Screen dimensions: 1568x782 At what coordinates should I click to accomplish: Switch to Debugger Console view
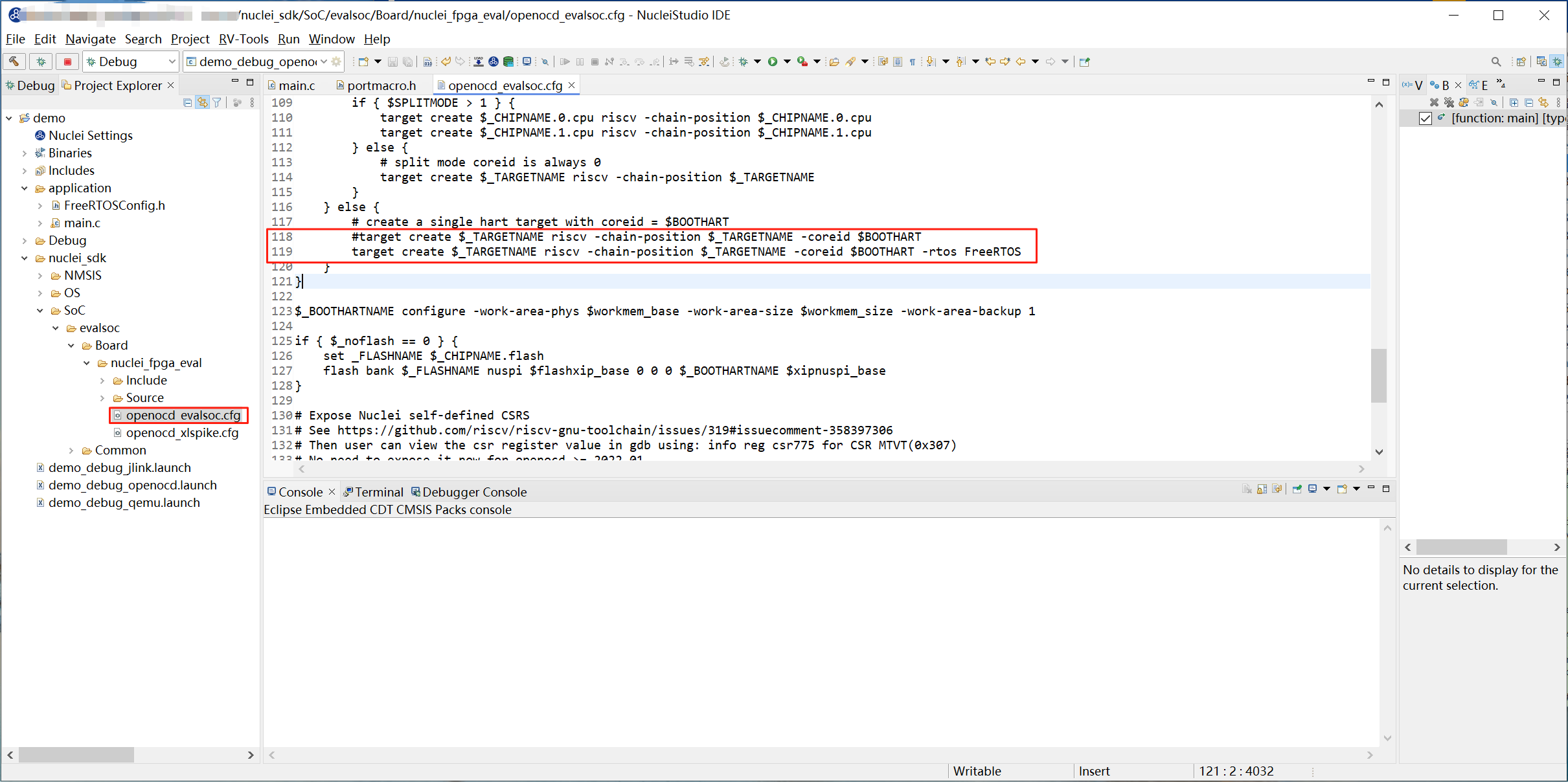(x=474, y=492)
